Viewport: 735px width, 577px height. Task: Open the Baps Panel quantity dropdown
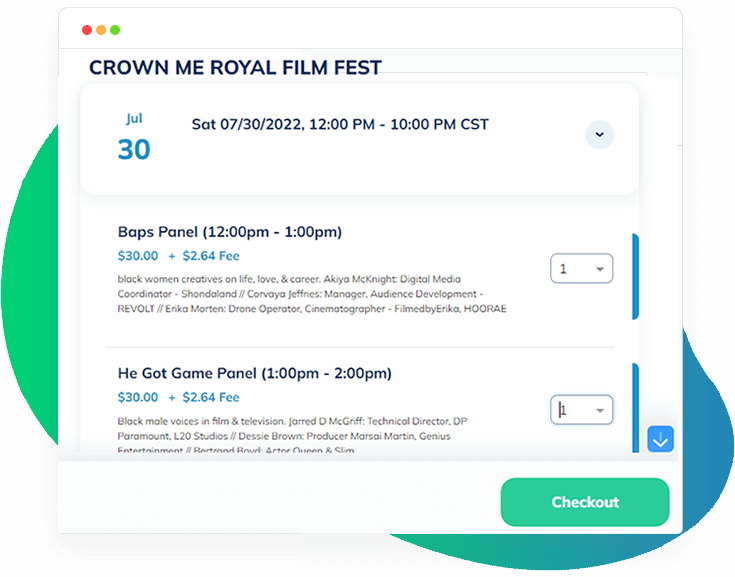[x=582, y=269]
